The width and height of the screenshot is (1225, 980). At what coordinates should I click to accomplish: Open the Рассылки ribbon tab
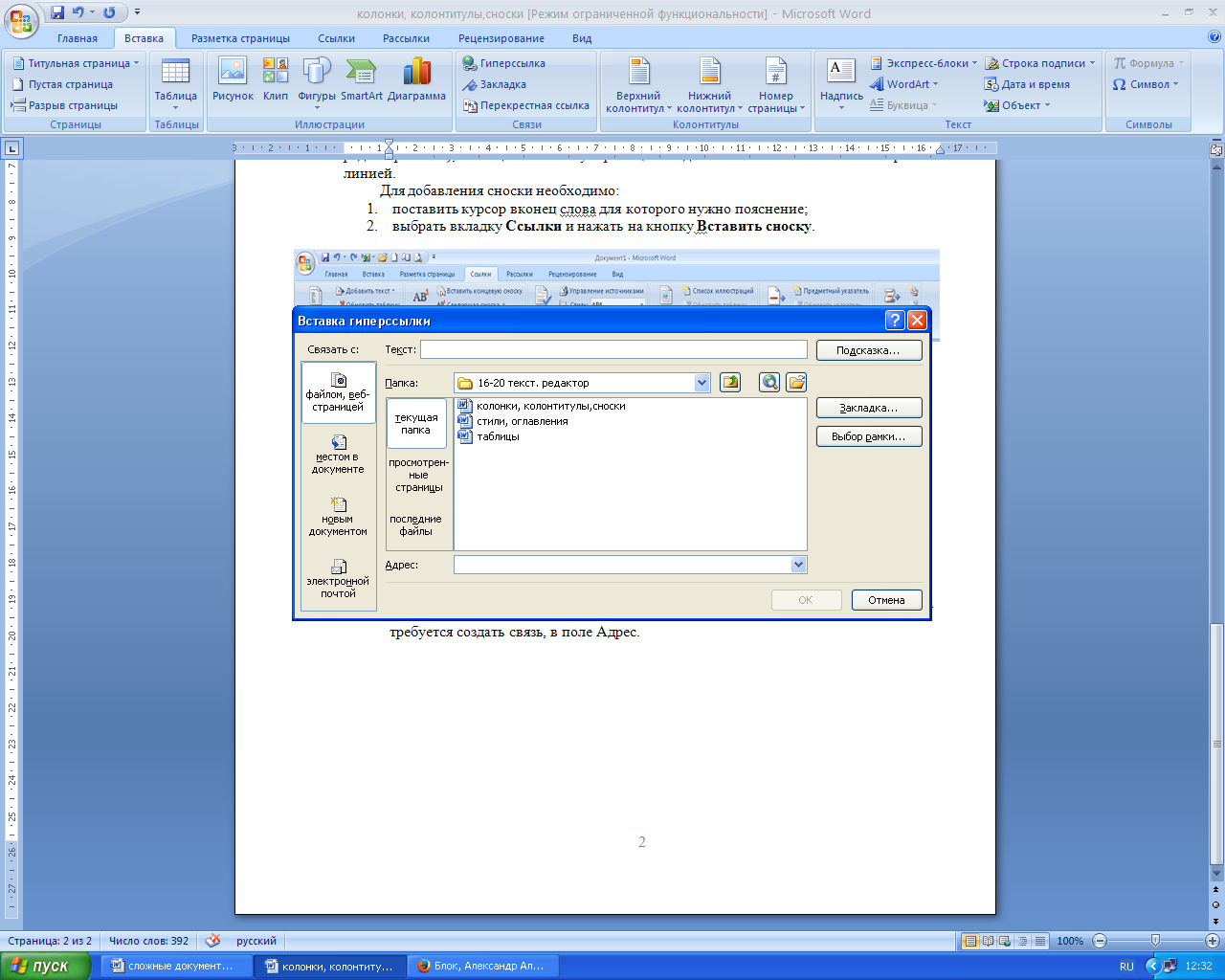point(406,38)
